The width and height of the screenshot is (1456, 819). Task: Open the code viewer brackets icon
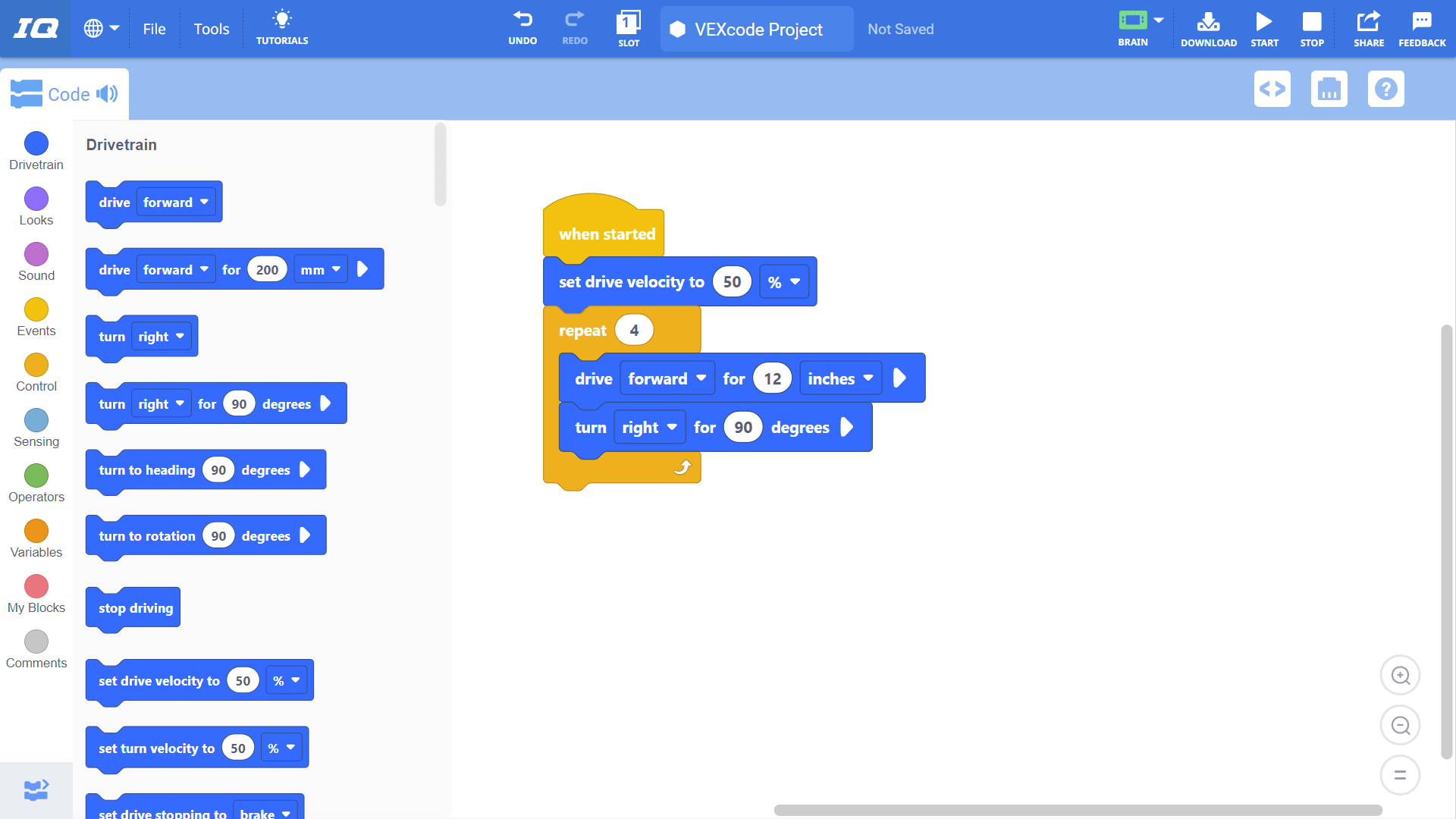click(1272, 89)
